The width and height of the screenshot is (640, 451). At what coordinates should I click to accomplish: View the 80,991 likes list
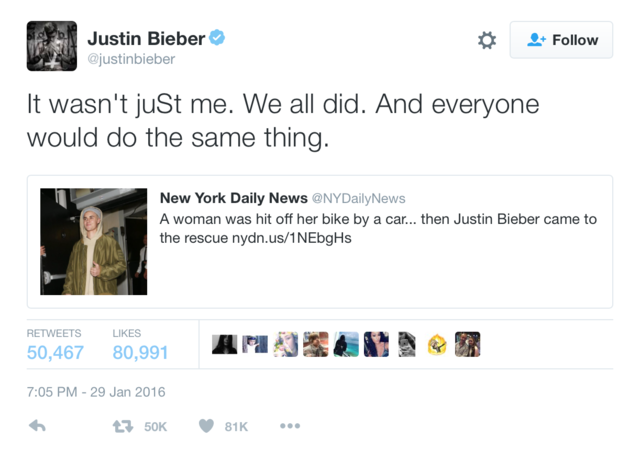pos(140,352)
